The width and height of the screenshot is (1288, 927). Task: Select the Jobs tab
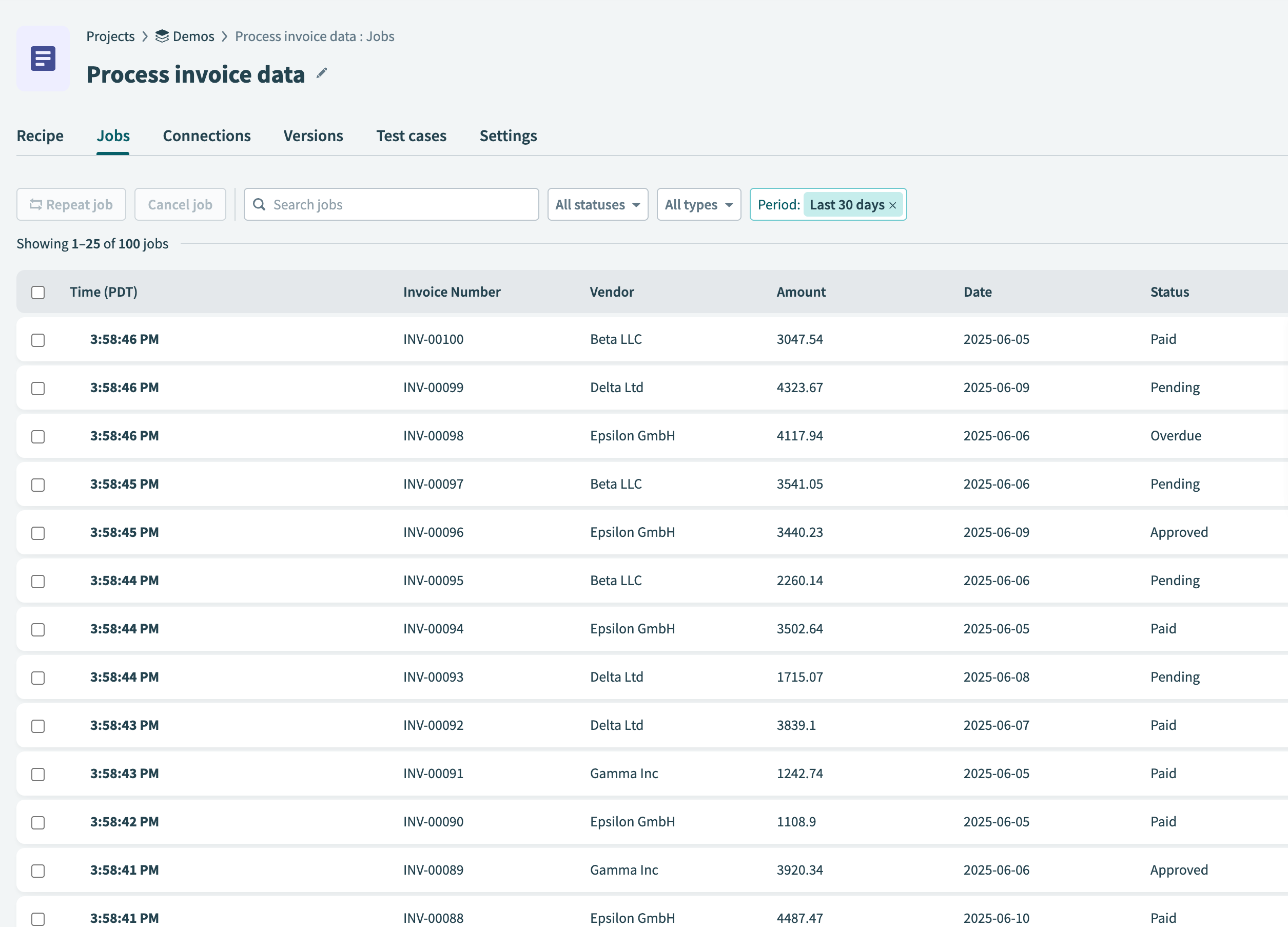(113, 136)
